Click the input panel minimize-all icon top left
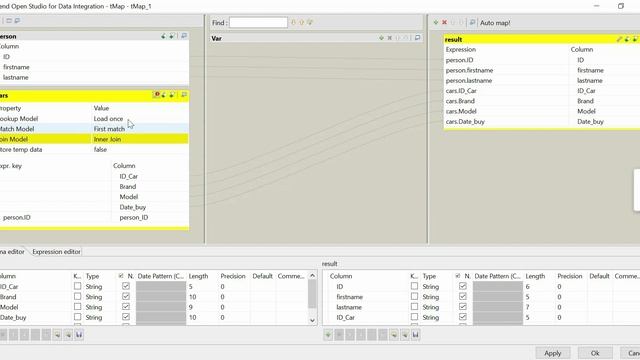This screenshot has width=640, height=360. tap(17, 20)
